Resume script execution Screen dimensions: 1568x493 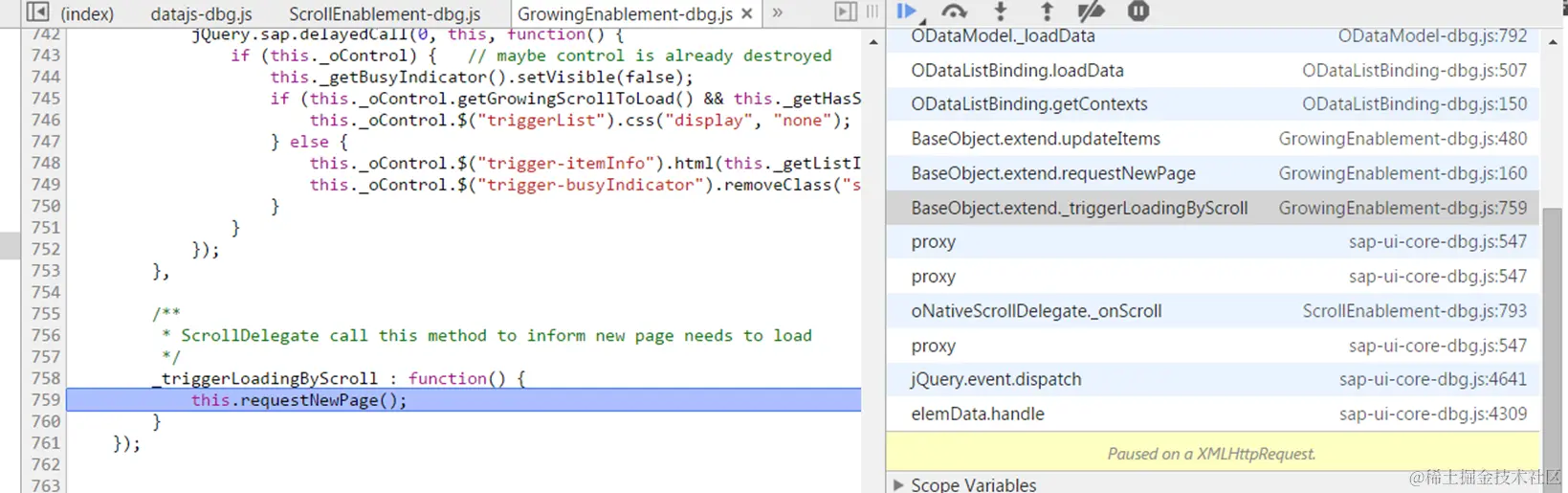[x=907, y=11]
